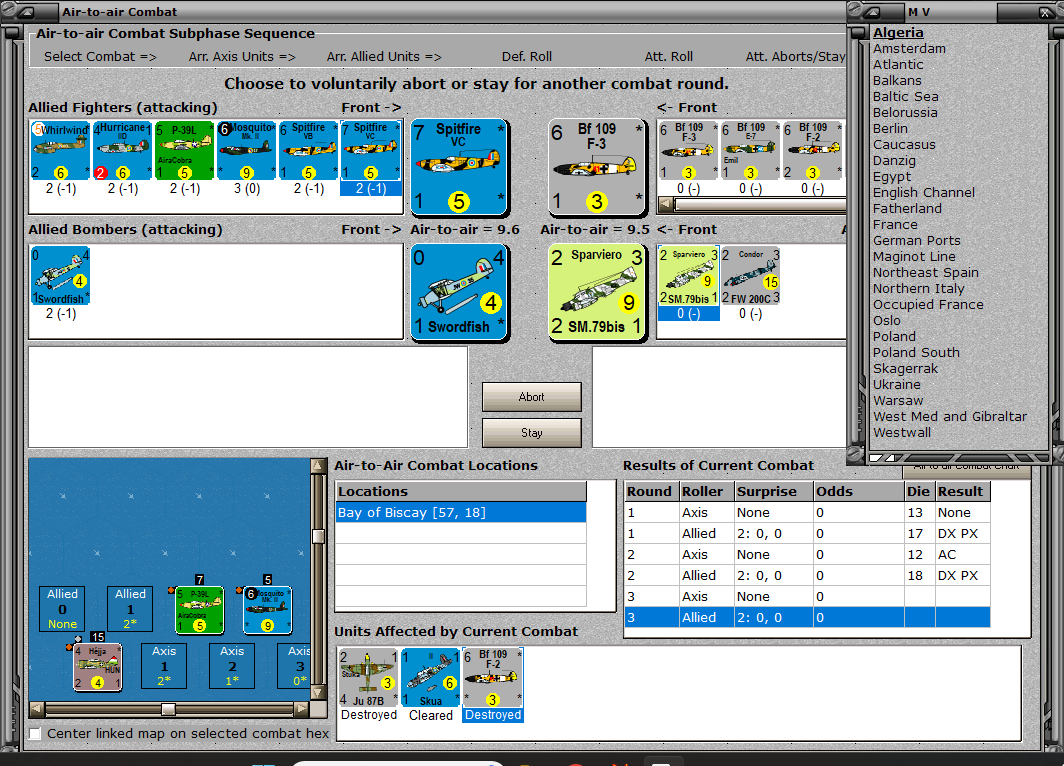Select destroyed Bf 109 F-2 affected unit

click(493, 677)
